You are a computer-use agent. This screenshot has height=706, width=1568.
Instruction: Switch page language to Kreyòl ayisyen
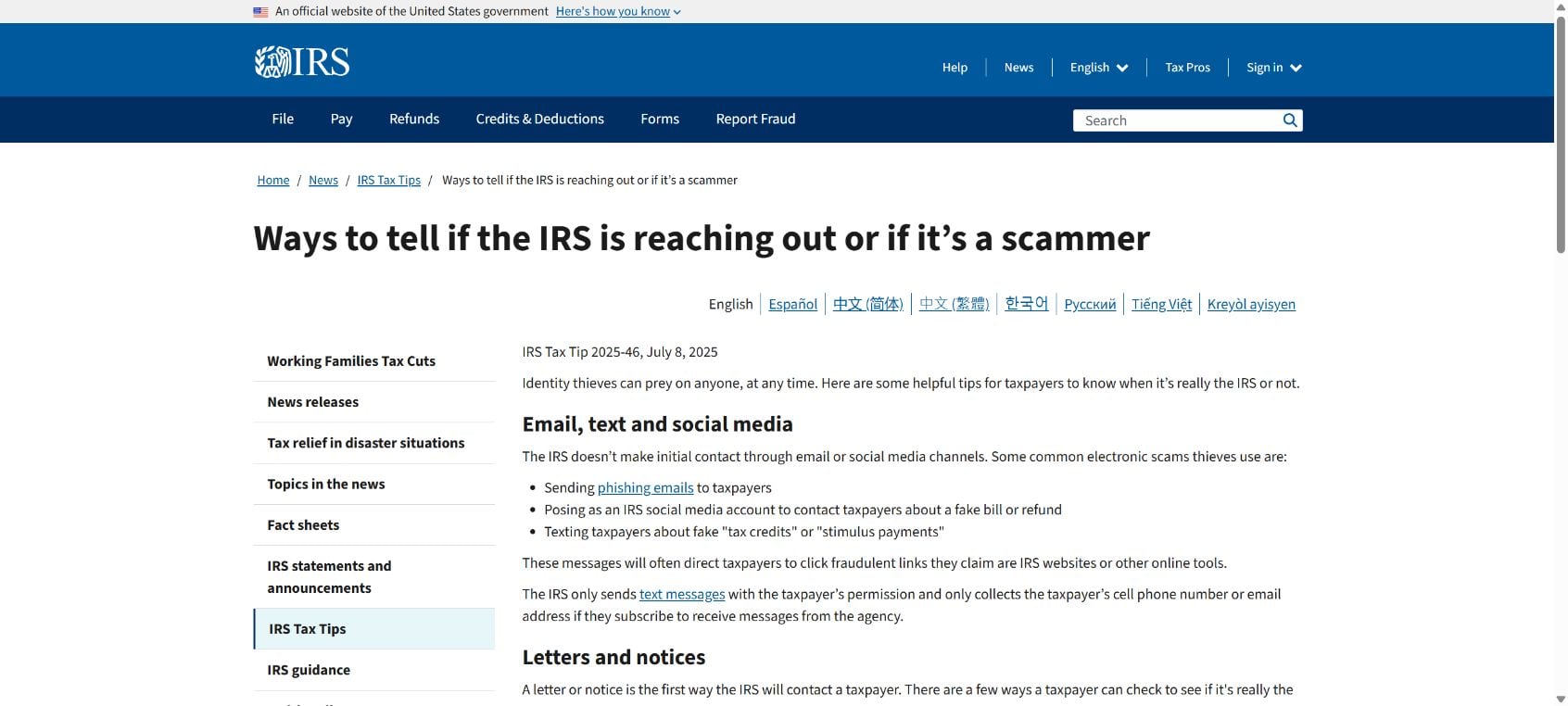(x=1251, y=304)
